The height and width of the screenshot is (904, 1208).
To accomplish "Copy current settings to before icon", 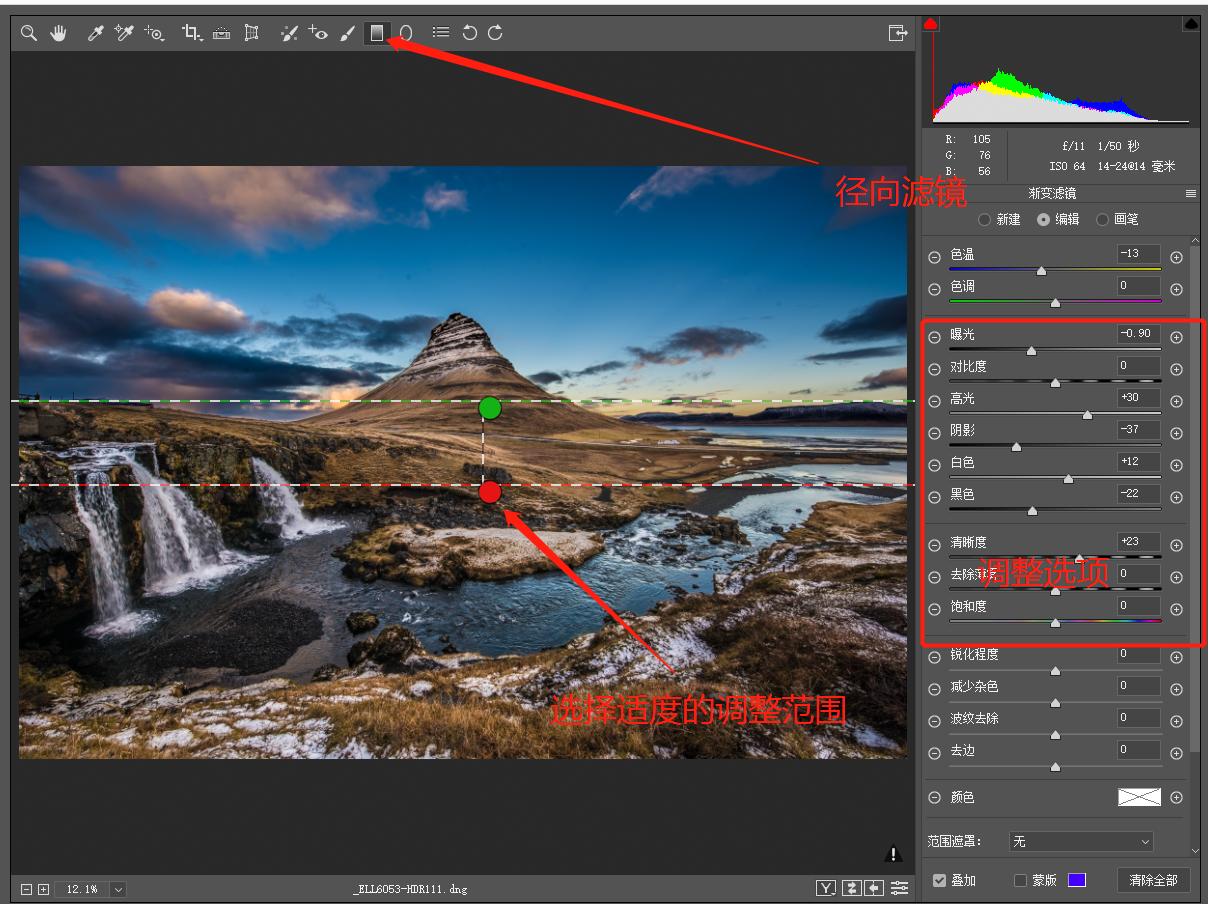I will coord(875,888).
